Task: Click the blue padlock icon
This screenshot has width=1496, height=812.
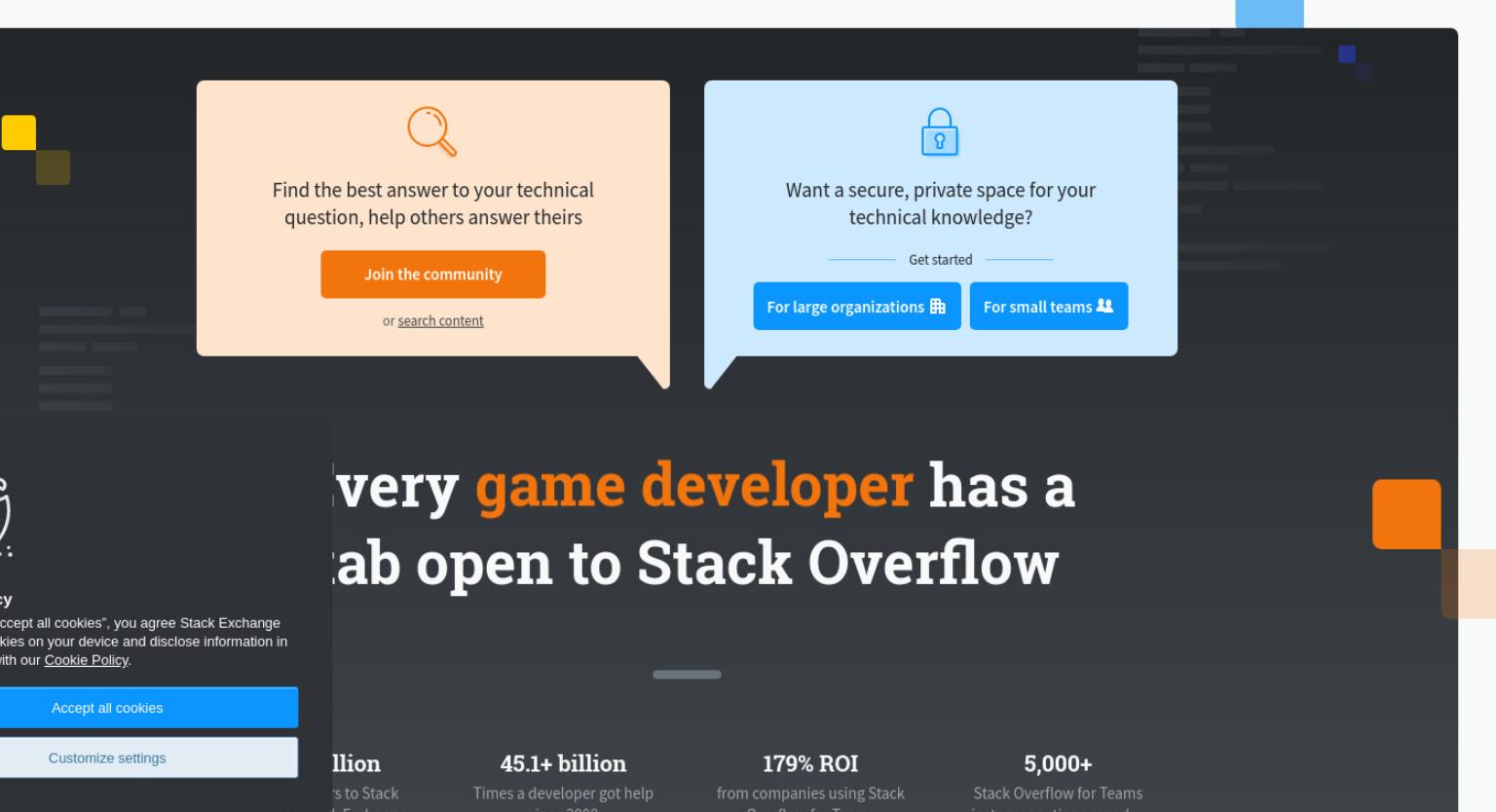Action: coord(940,132)
